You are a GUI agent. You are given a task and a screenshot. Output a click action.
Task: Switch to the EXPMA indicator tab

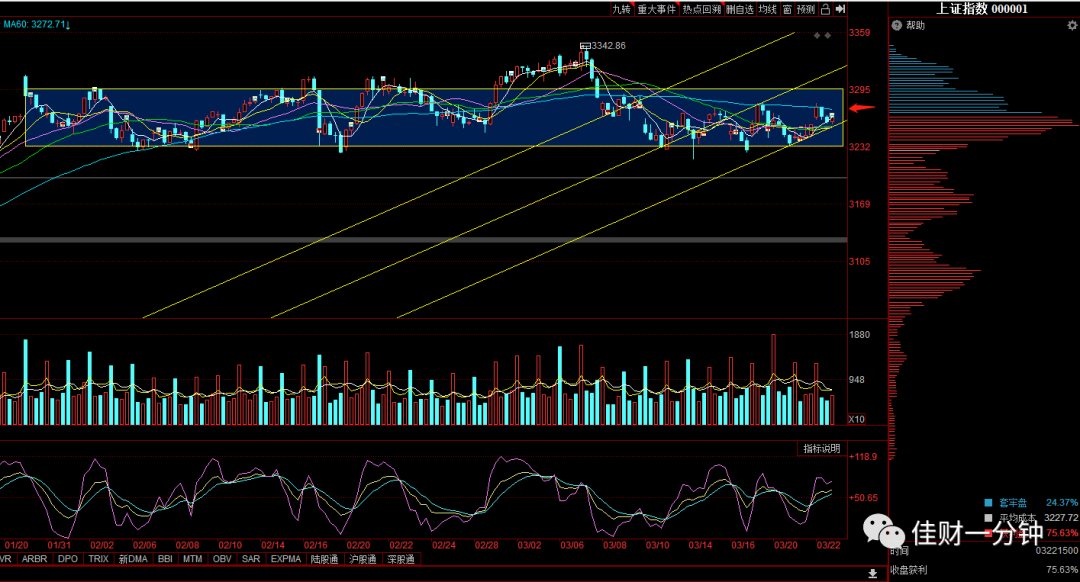tap(286, 559)
